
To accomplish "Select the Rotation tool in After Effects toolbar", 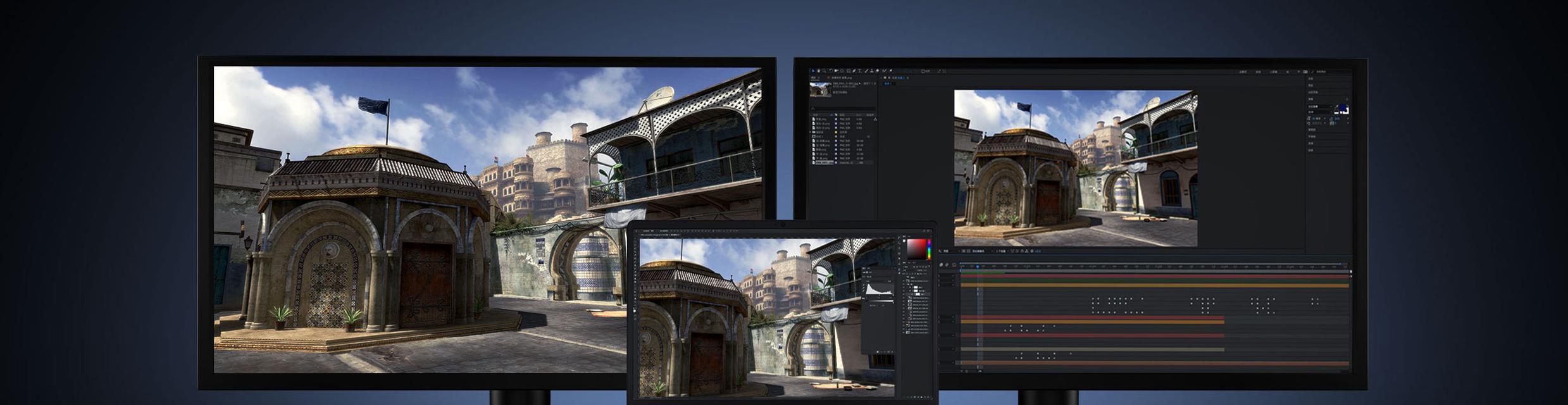I will [831, 71].
